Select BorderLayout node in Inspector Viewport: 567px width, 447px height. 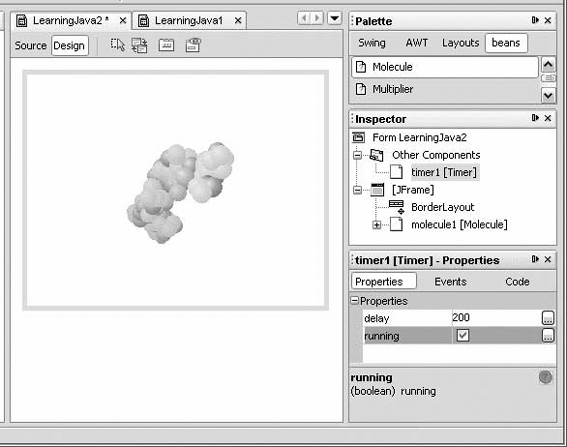tap(442, 207)
